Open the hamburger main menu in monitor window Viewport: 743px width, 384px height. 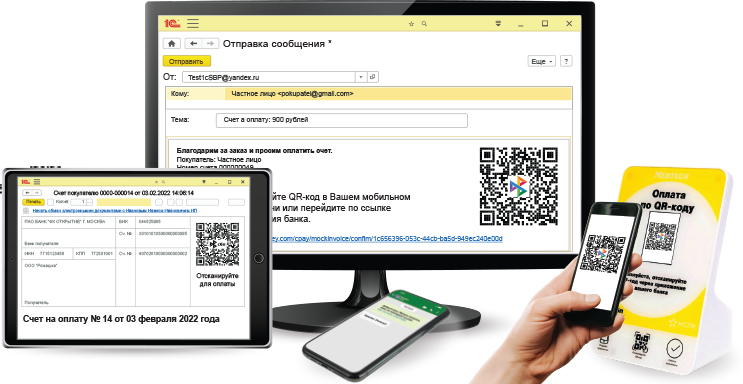coord(193,23)
